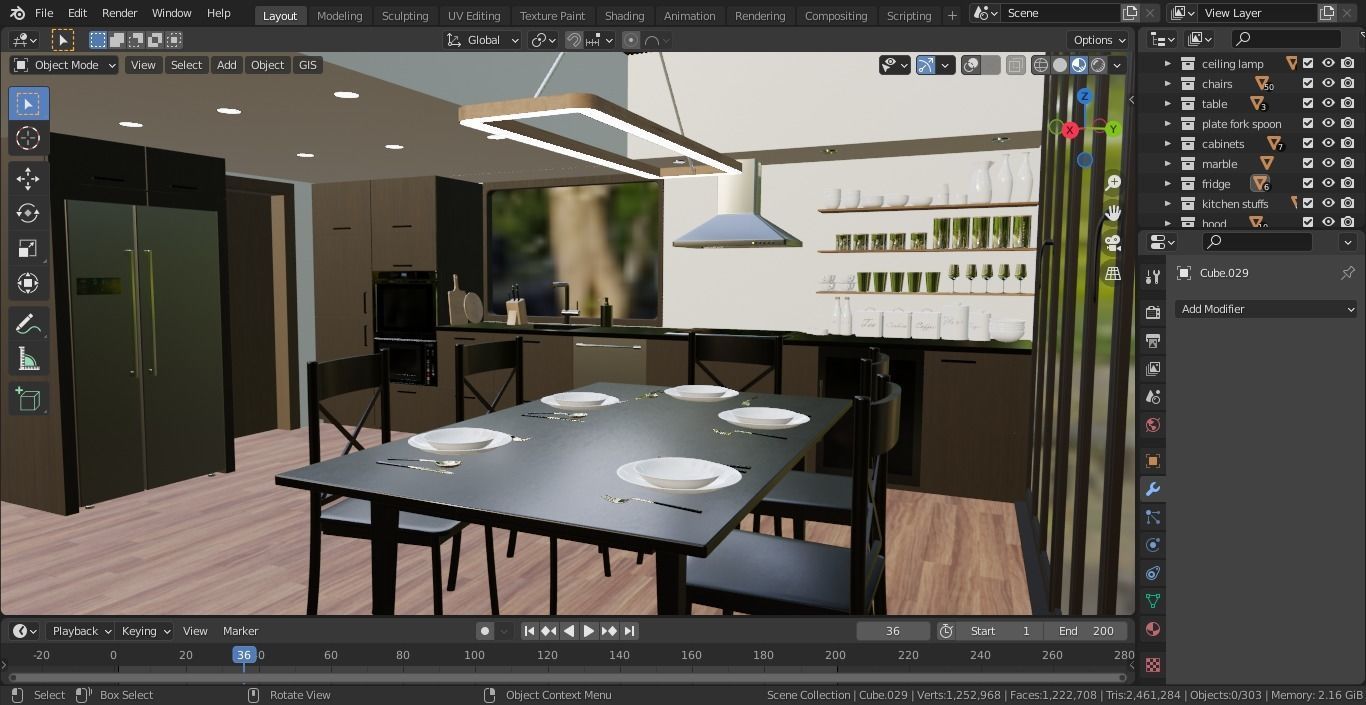Click the End frame field 200
1366x705 pixels.
[x=1086, y=631]
